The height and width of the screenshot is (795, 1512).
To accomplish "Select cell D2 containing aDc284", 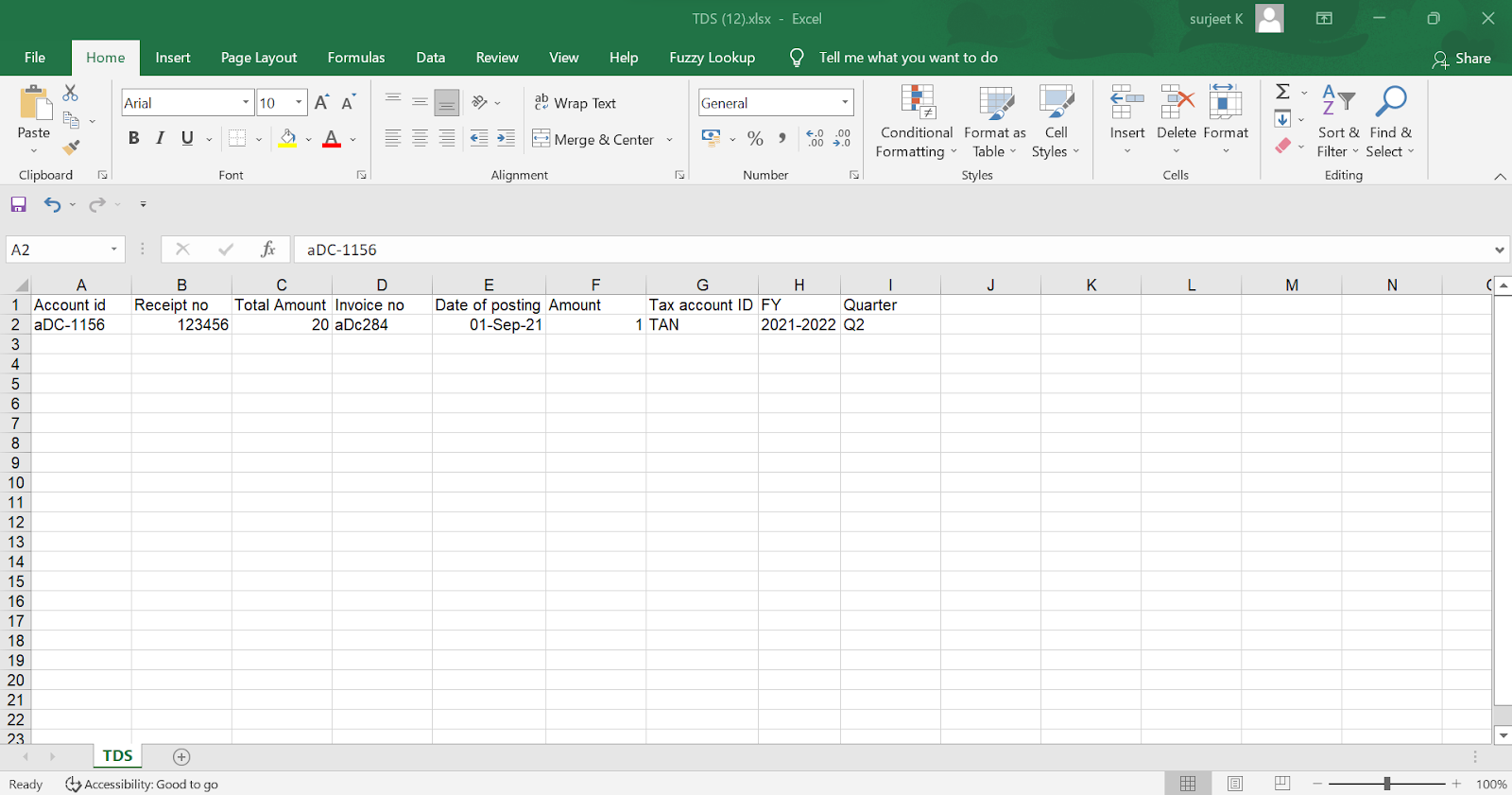I will click(381, 325).
